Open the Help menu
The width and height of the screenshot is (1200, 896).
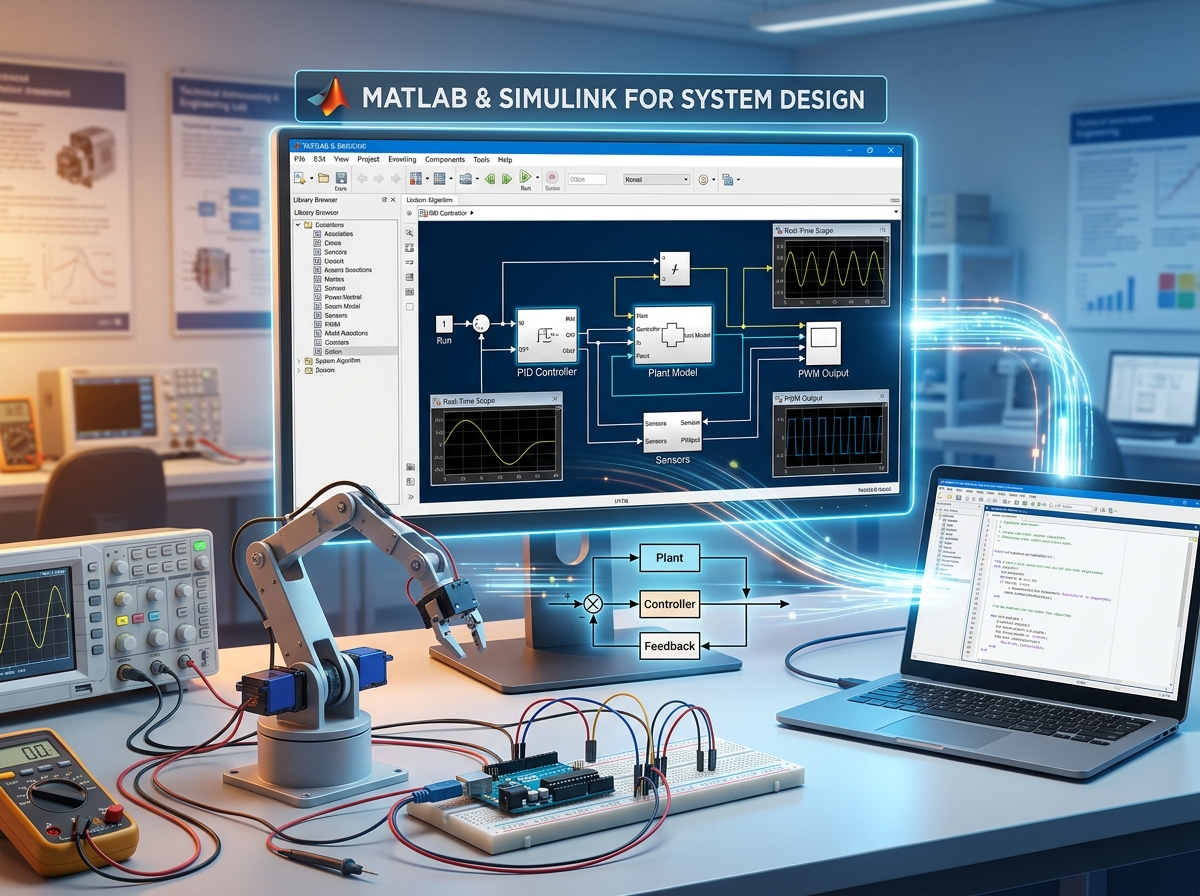505,159
